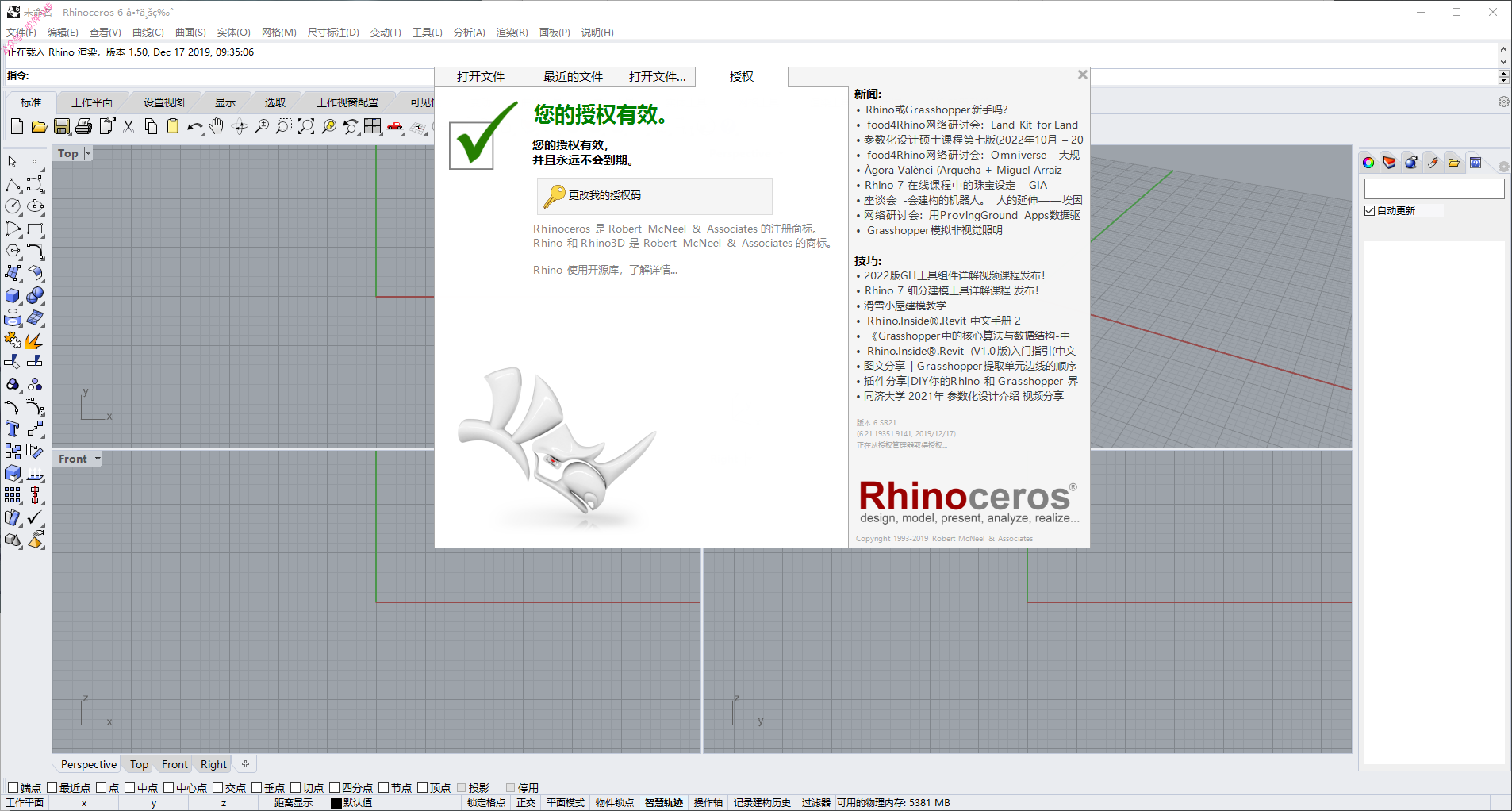This screenshot has height=811, width=1512.
Task: Open the 曲线(C) menu
Action: click(x=148, y=33)
